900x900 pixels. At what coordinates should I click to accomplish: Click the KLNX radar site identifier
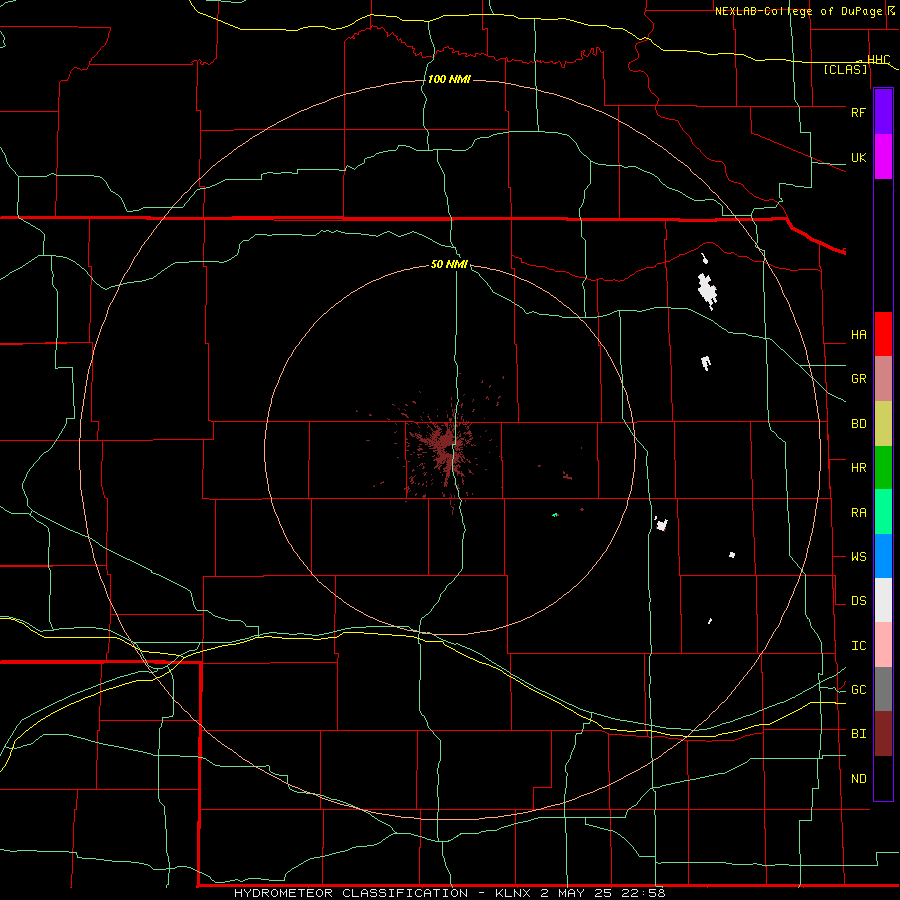[x=514, y=893]
